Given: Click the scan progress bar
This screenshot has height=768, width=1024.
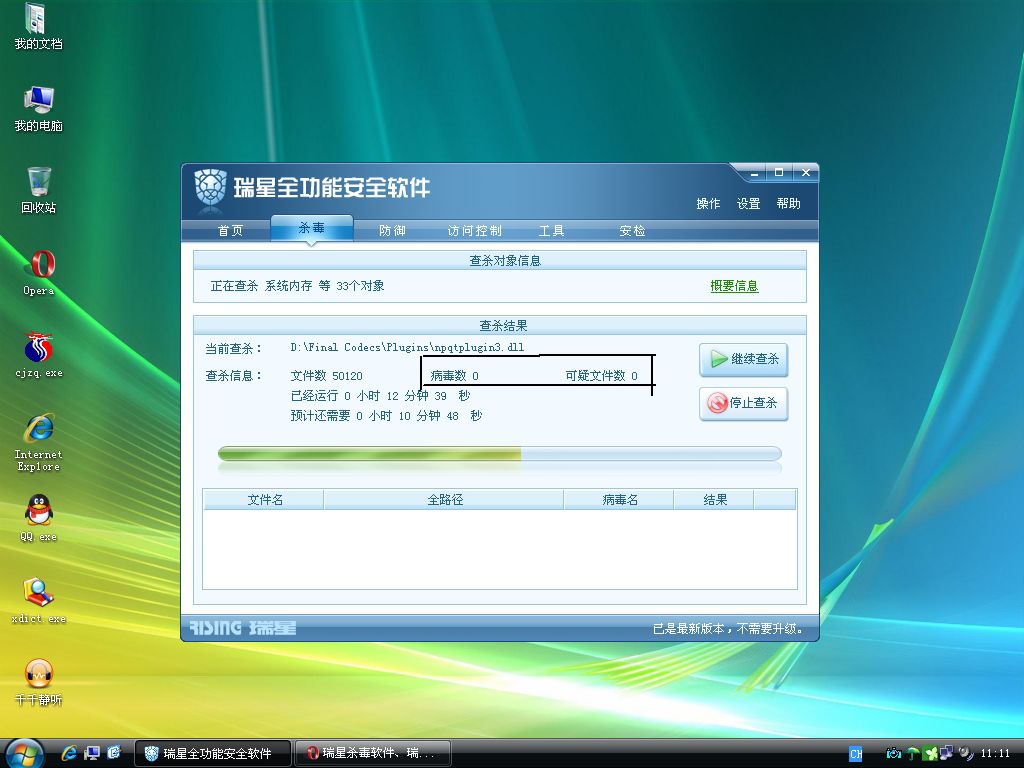Looking at the screenshot, I should pyautogui.click(x=500, y=454).
